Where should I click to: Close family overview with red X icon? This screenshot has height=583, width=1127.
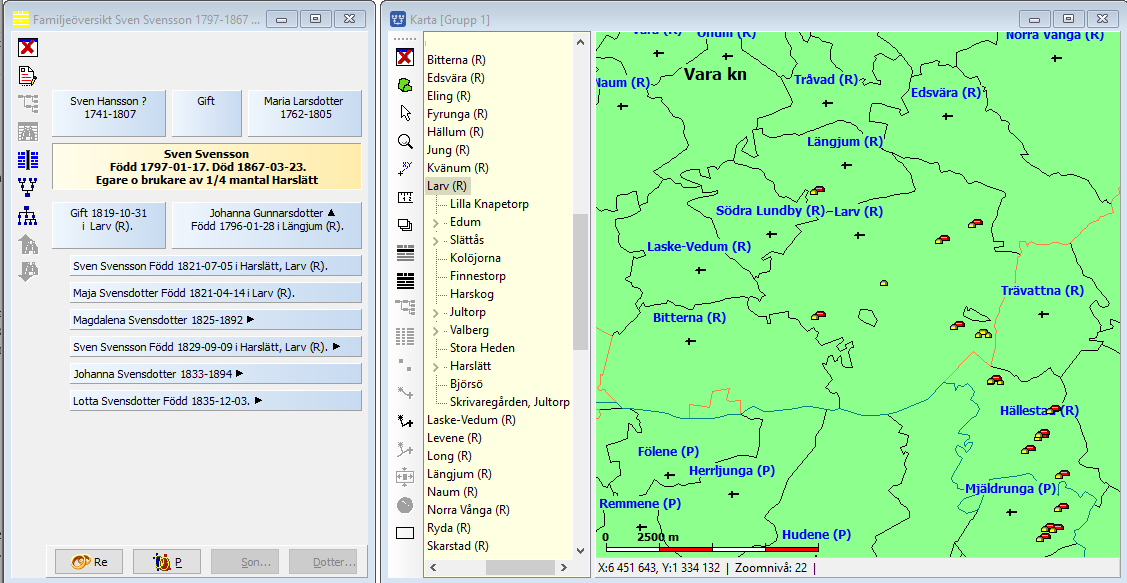pos(27,47)
